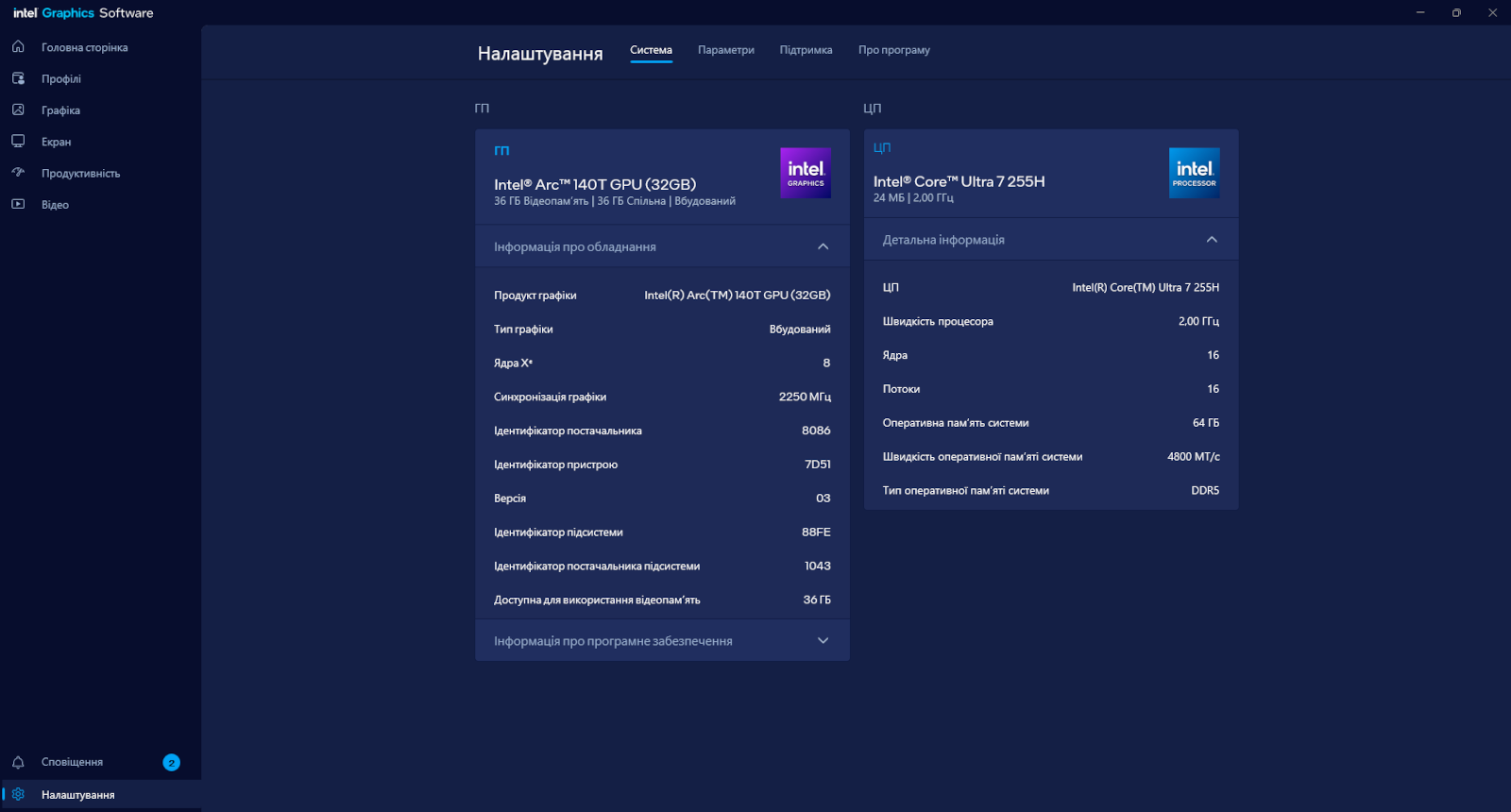Select Налаштування label in sidebar
The height and width of the screenshot is (812, 1511).
[x=78, y=795]
